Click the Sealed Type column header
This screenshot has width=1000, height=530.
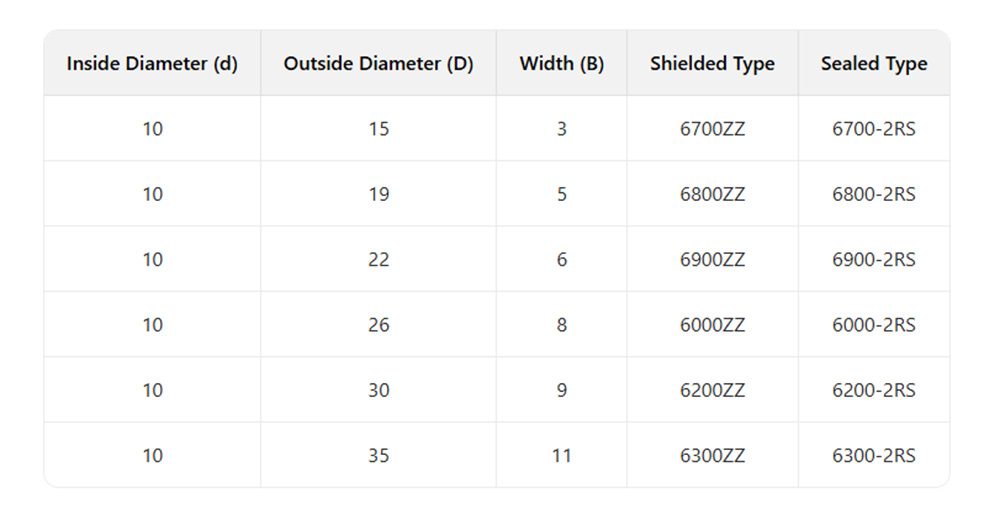click(x=874, y=64)
